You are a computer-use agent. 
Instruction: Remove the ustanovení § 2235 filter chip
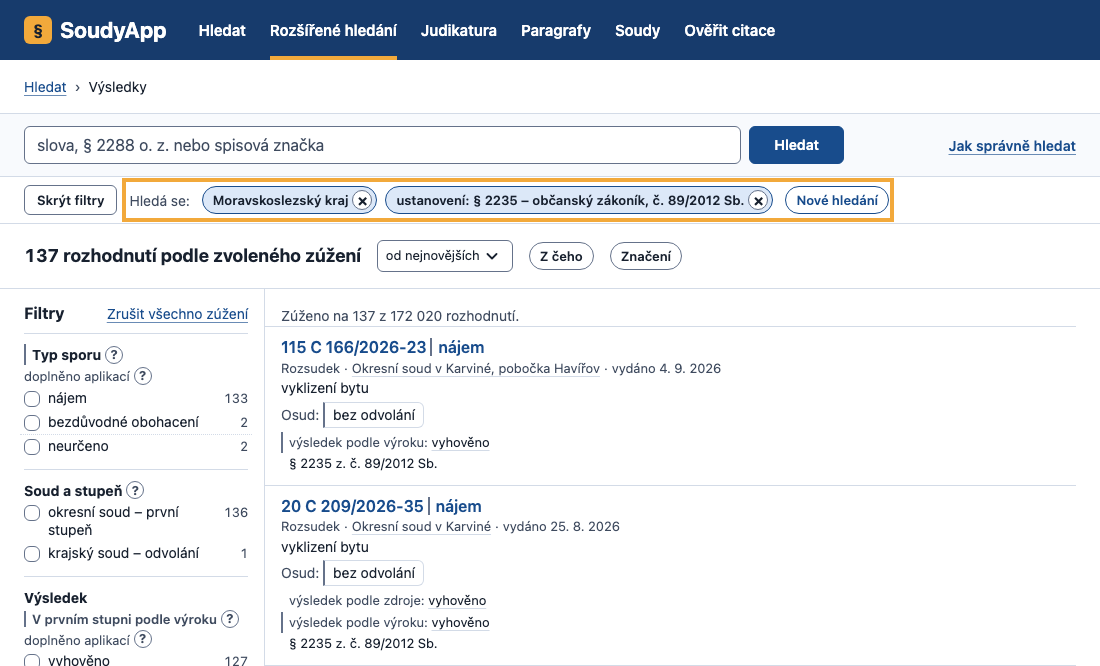(758, 201)
